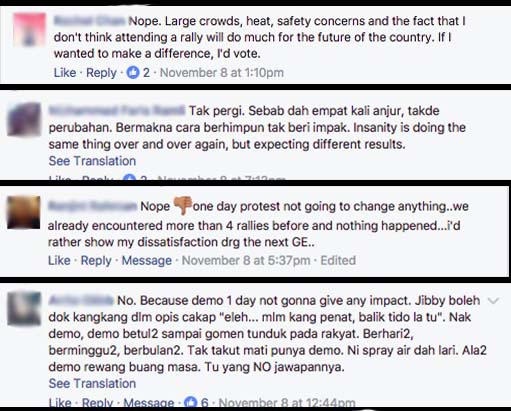This screenshot has height=411, width=511.
Task: See Translation for the 'Tak pergi' comment
Action: click(x=92, y=161)
